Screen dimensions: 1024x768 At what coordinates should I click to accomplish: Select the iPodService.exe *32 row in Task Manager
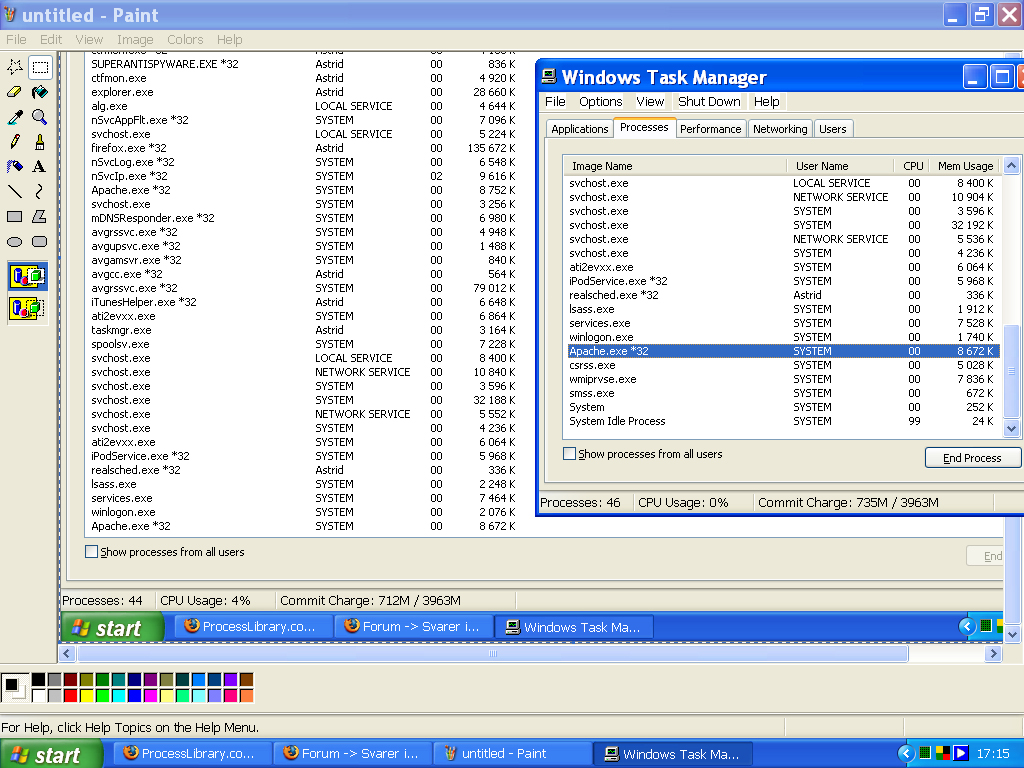click(x=783, y=281)
